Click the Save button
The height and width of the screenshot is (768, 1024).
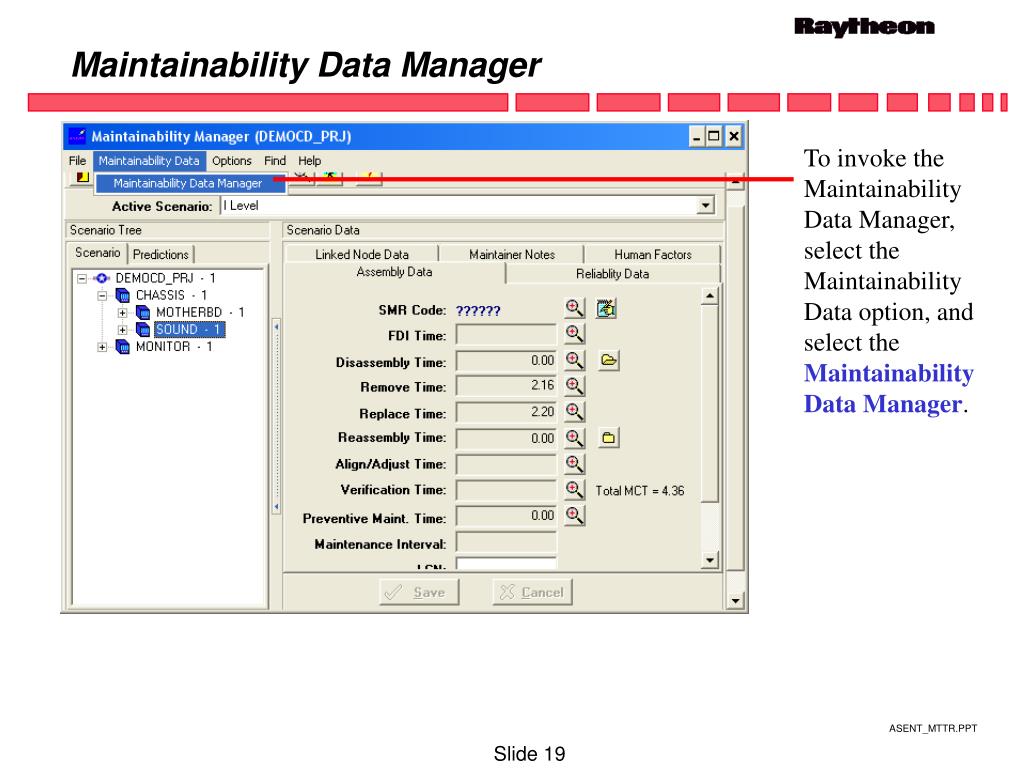click(419, 592)
